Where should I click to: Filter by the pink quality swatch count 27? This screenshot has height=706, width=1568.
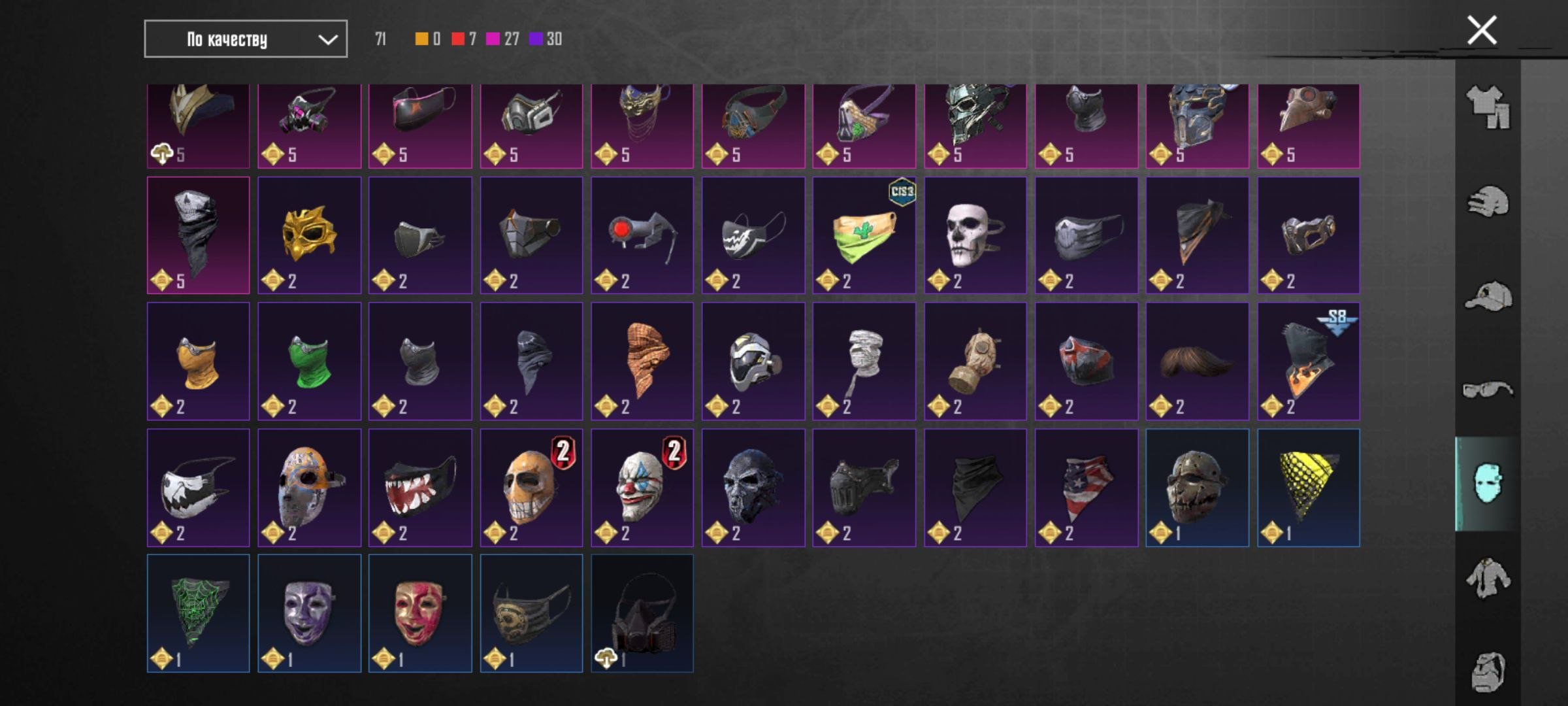[x=502, y=39]
